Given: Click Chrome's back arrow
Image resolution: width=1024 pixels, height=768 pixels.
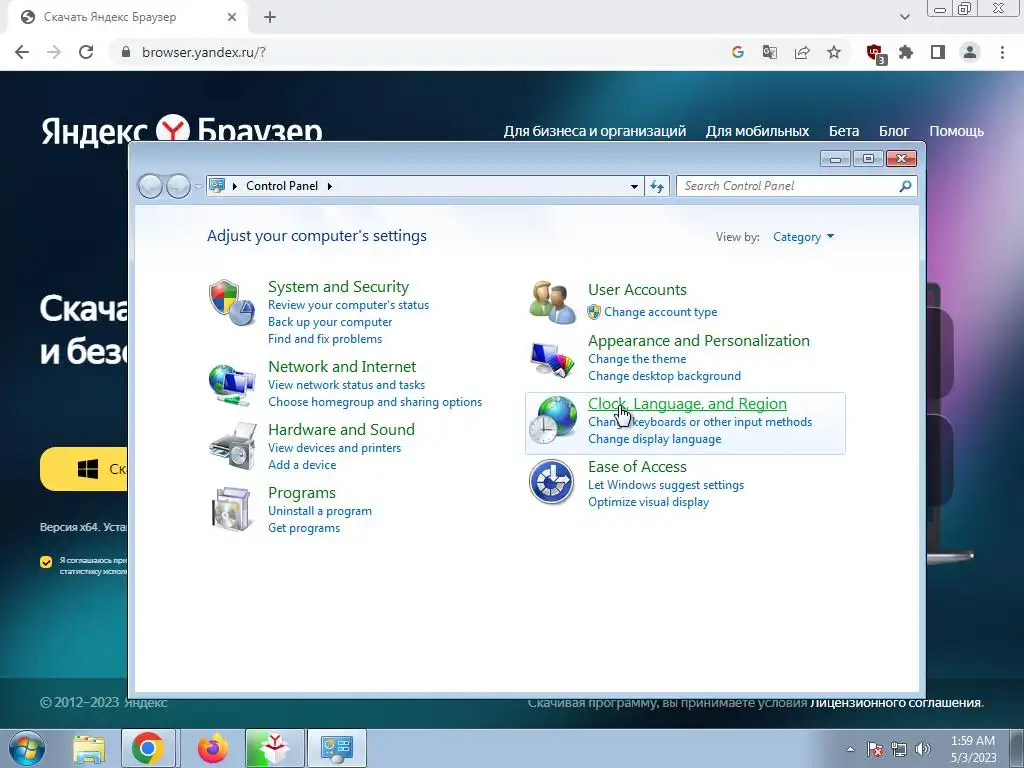Looking at the screenshot, I should click(x=22, y=52).
